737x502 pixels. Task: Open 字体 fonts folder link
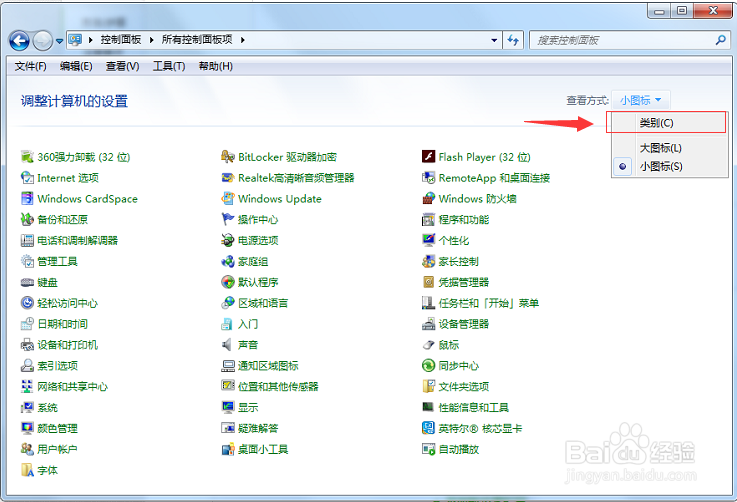tap(47, 470)
